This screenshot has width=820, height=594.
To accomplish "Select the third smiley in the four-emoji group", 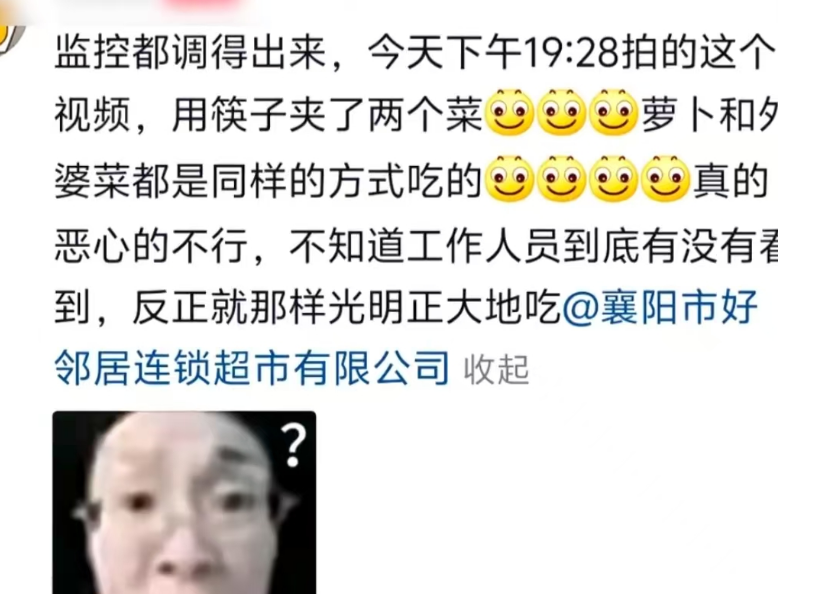I will pyautogui.click(x=614, y=179).
